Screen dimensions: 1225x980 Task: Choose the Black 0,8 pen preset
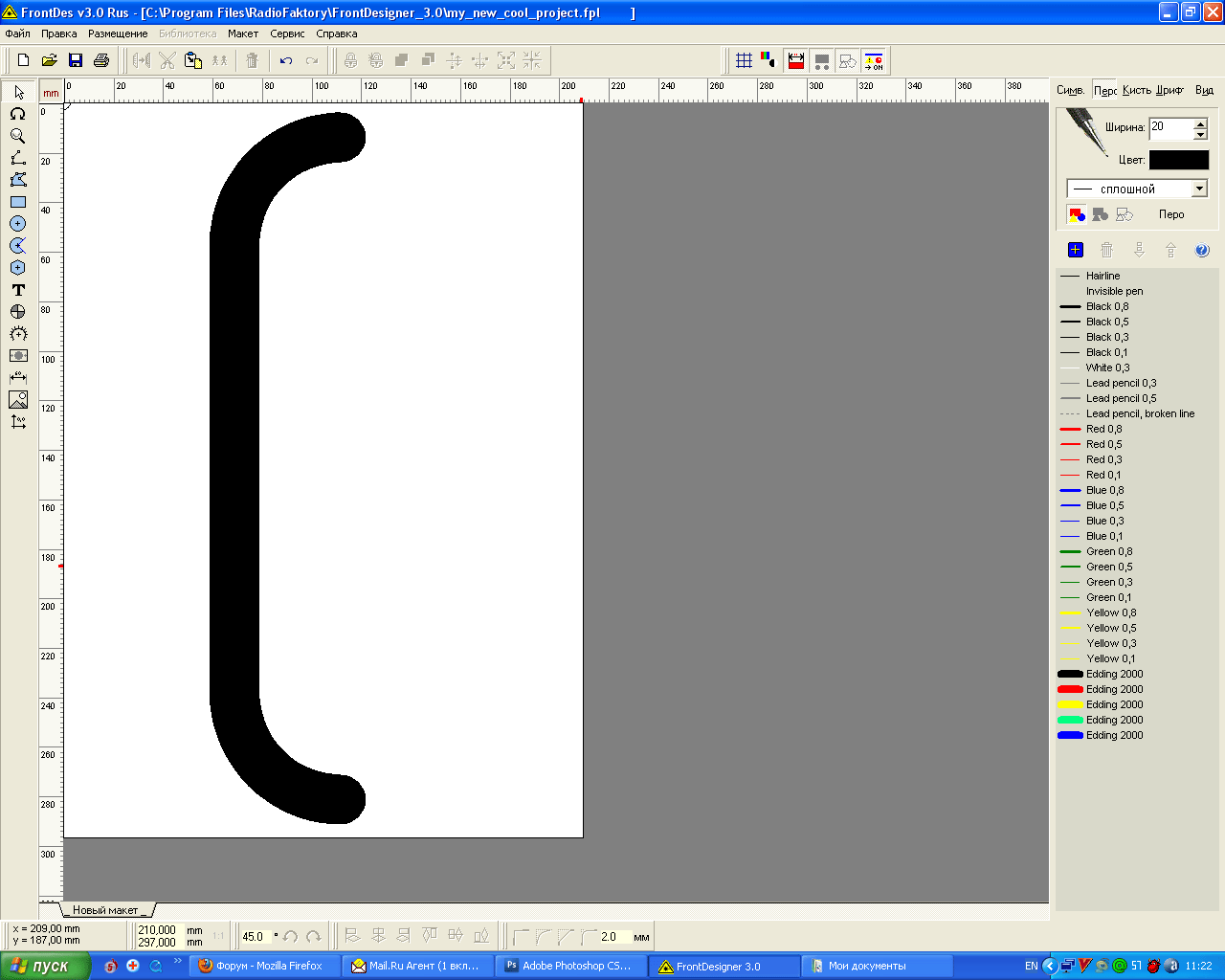[x=1106, y=306]
